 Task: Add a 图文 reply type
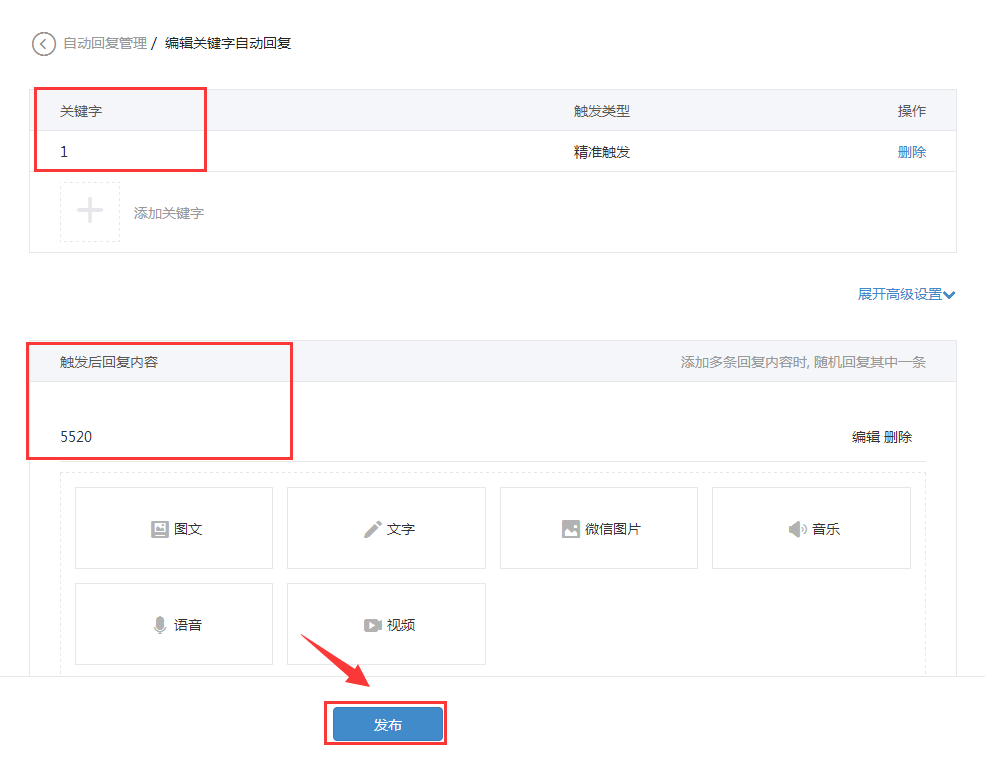click(174, 528)
